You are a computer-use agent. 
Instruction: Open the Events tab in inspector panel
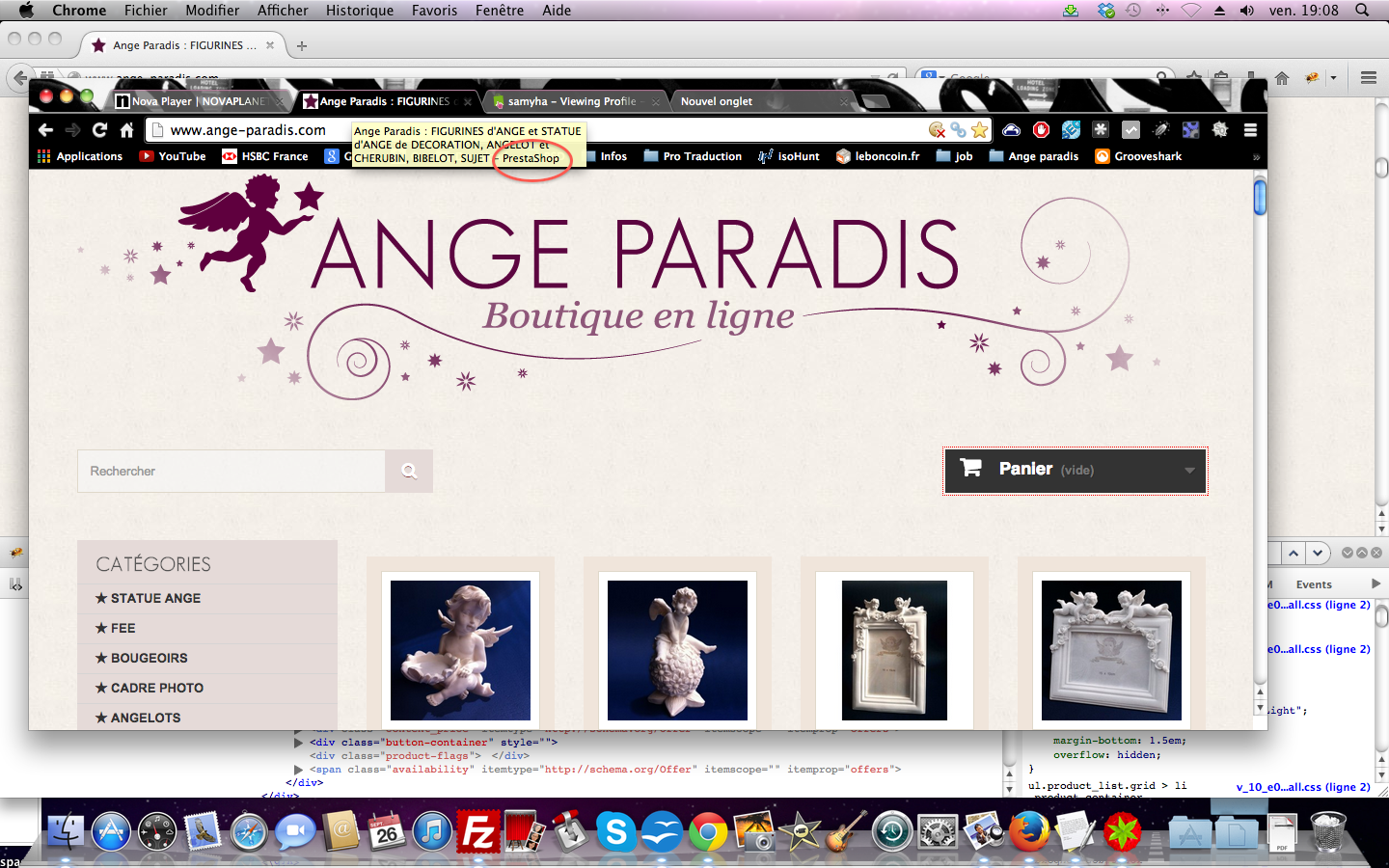click(1314, 584)
